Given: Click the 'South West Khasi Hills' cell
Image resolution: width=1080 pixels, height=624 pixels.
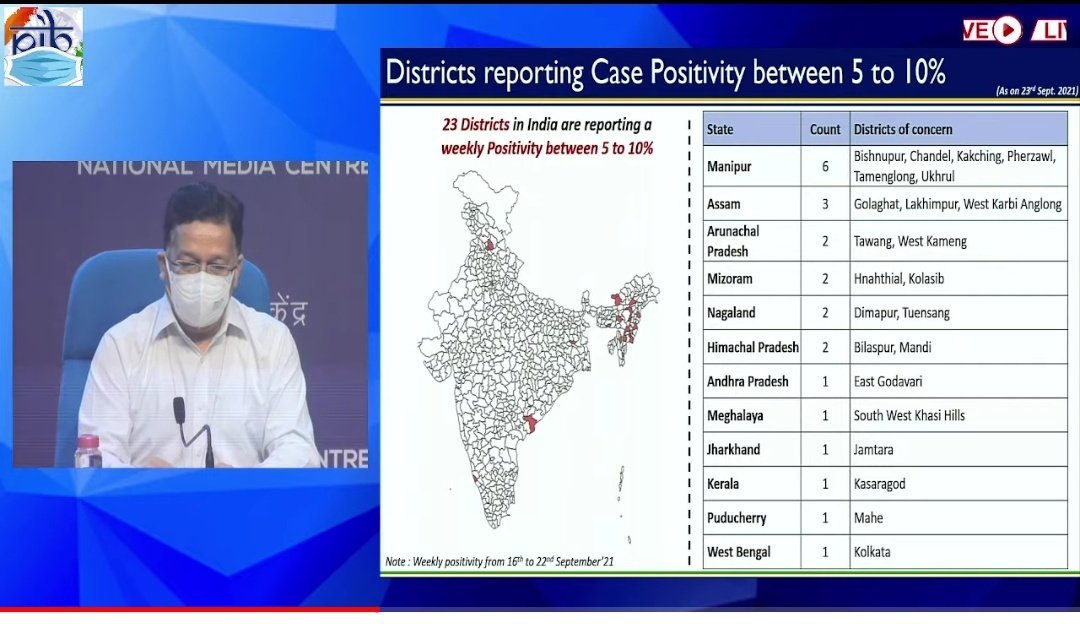Looking at the screenshot, I should pos(909,415).
